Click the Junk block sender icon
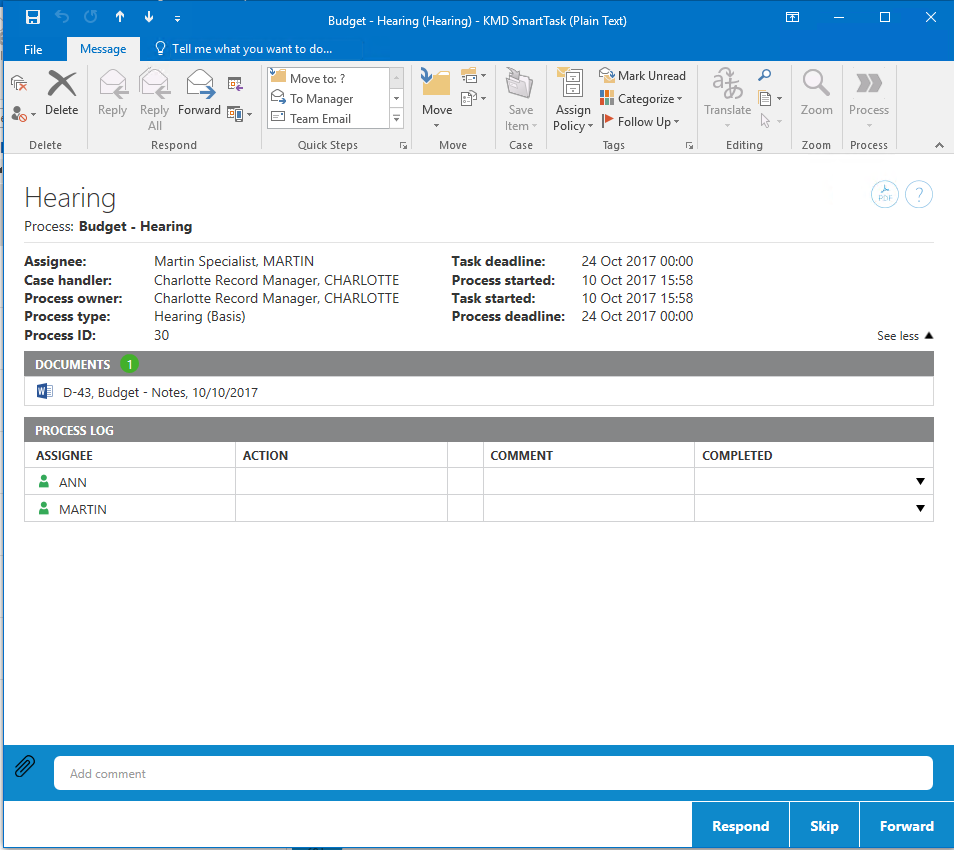Viewport: 954px width, 850px height. [x=20, y=114]
